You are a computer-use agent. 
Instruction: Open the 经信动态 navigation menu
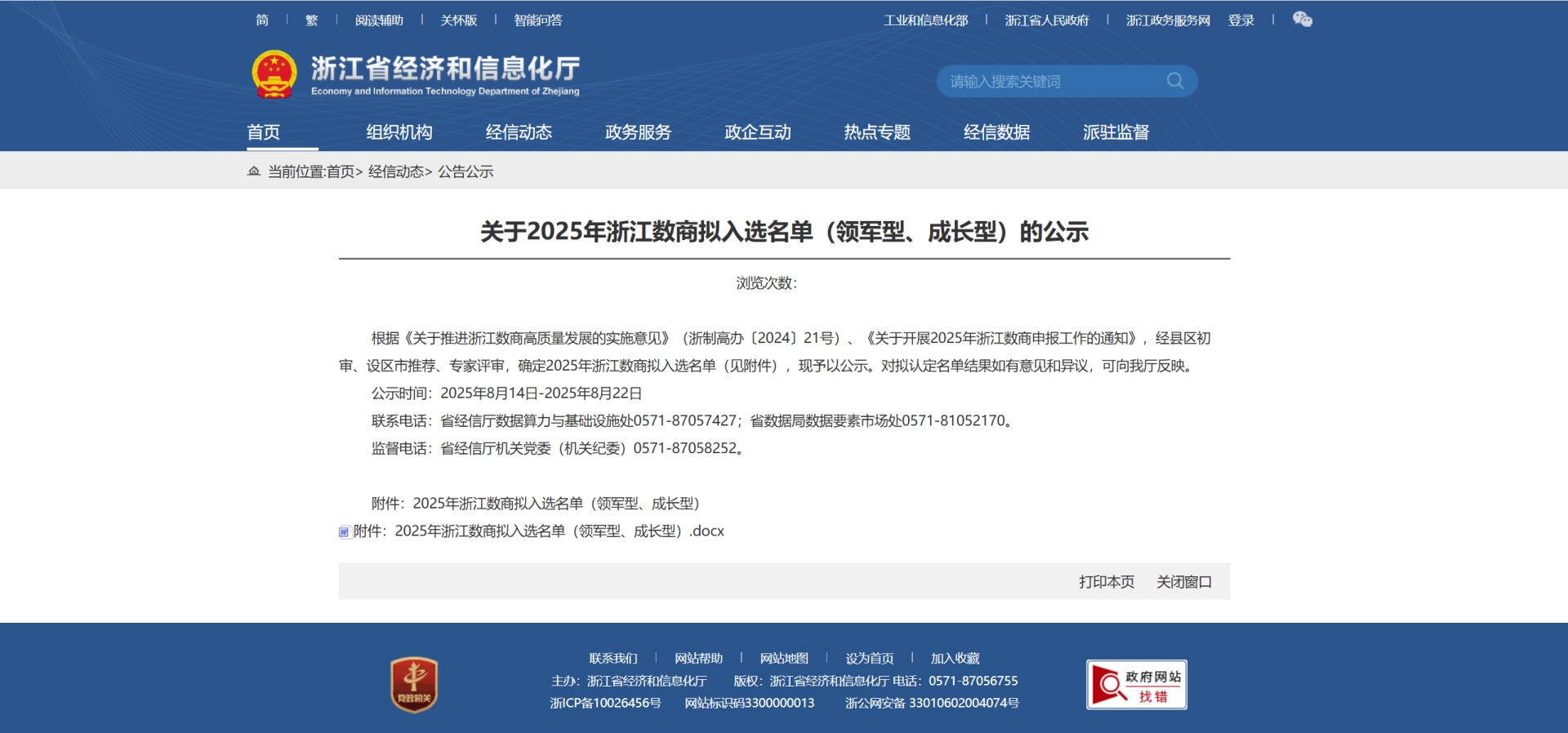[x=519, y=132]
